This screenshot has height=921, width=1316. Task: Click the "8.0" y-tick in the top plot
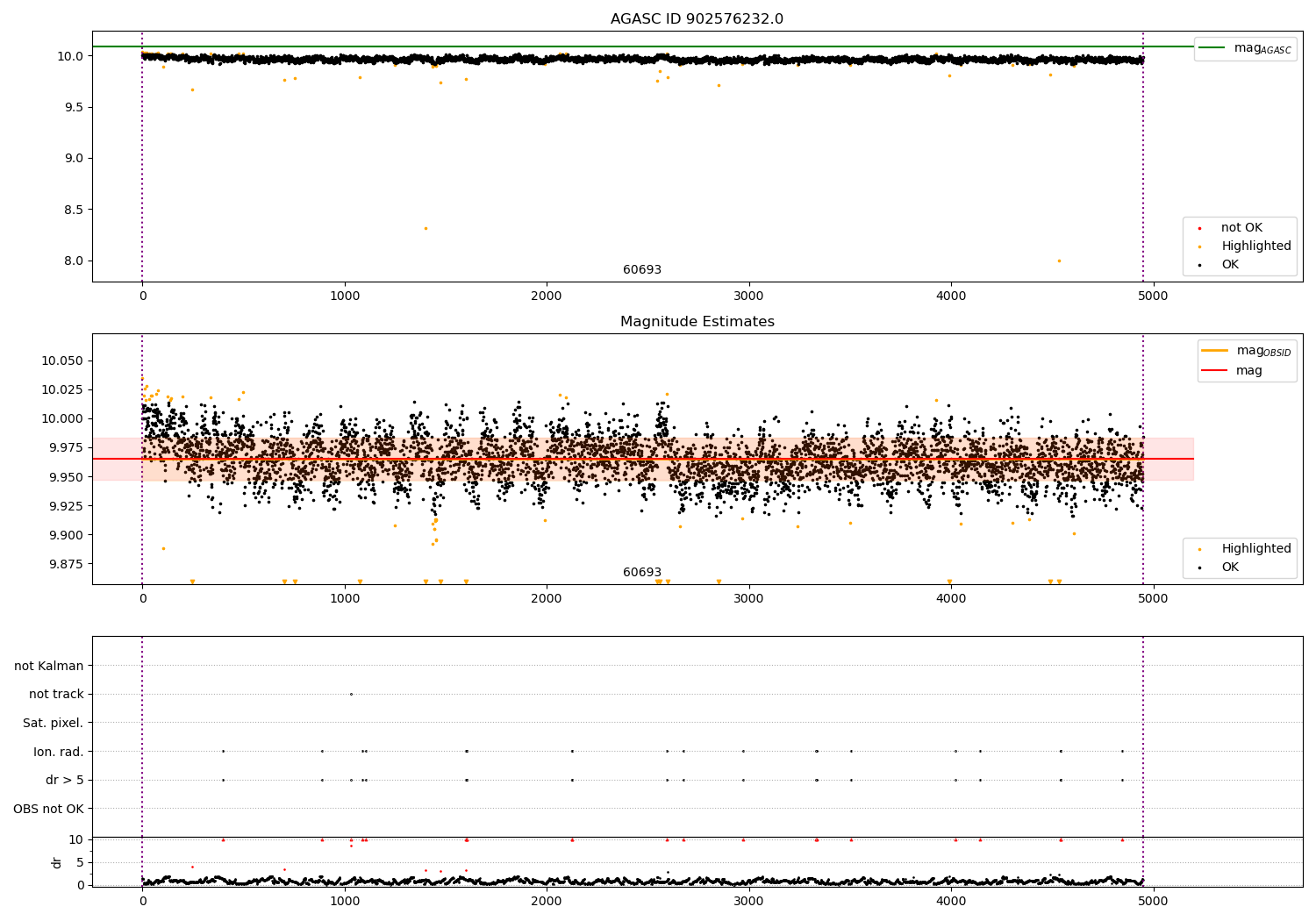pos(75,261)
